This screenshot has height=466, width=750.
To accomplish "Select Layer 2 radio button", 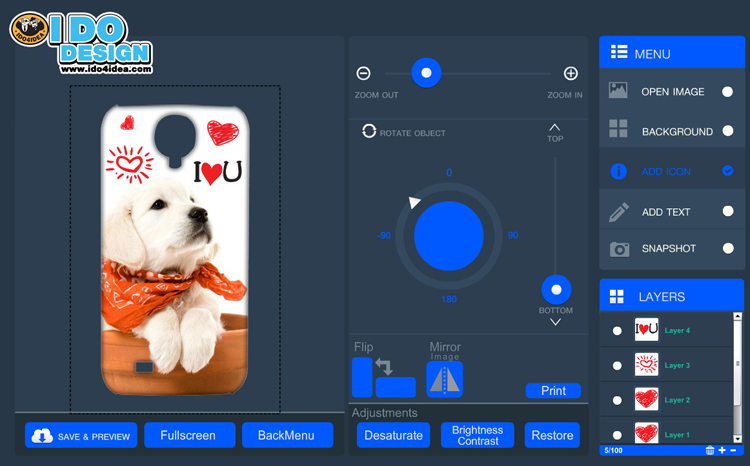I will (x=617, y=400).
